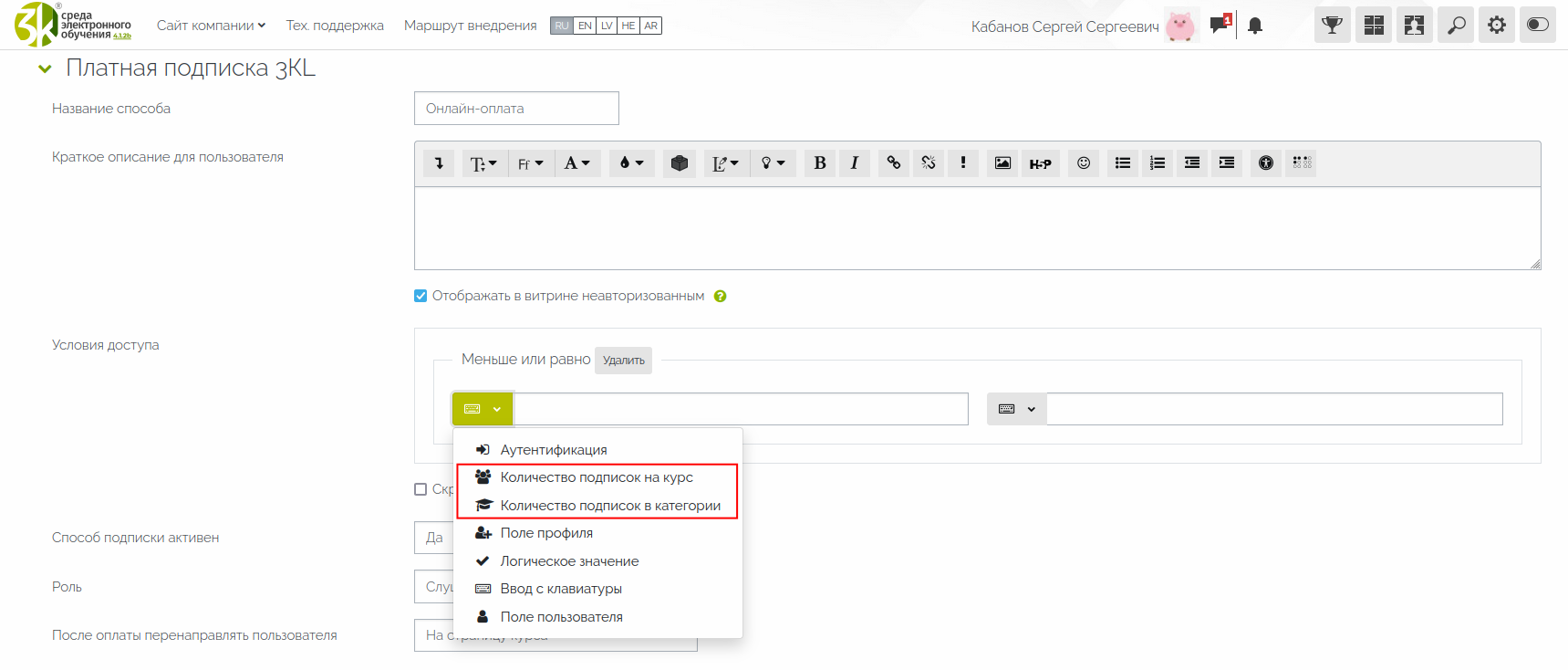Image resolution: width=1568 pixels, height=670 pixels.
Task: Toggle the switch in the top-right corner
Action: click(x=1537, y=26)
